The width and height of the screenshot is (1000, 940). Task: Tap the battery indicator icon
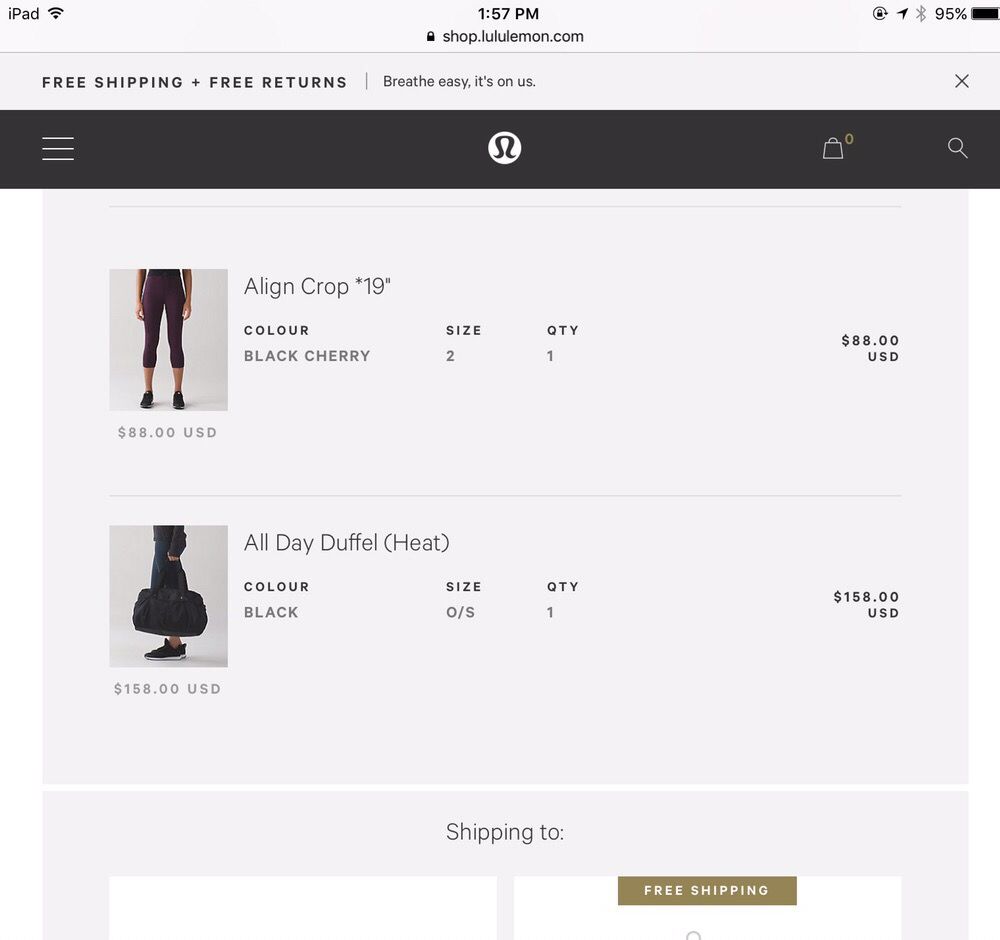tap(985, 14)
